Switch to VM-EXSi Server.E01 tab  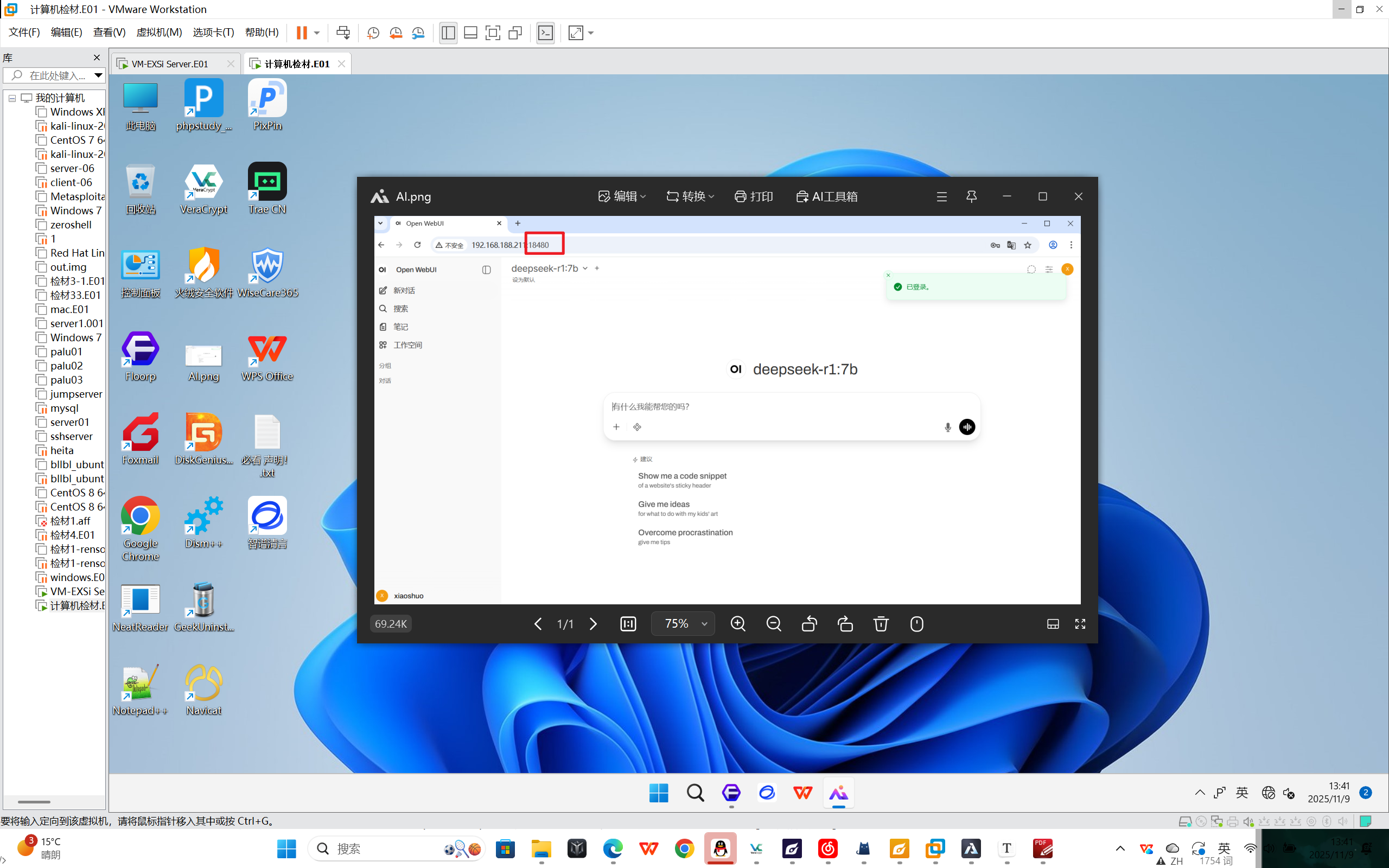170,63
